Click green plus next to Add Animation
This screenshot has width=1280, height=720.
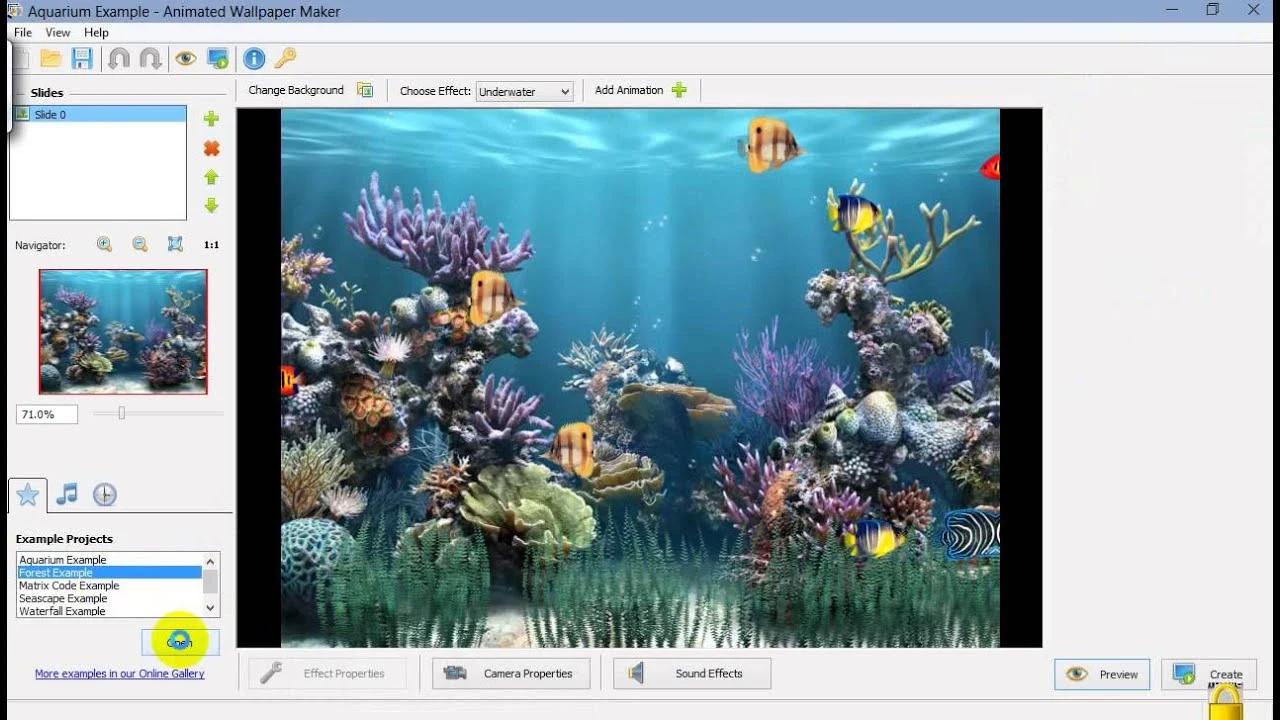679,90
